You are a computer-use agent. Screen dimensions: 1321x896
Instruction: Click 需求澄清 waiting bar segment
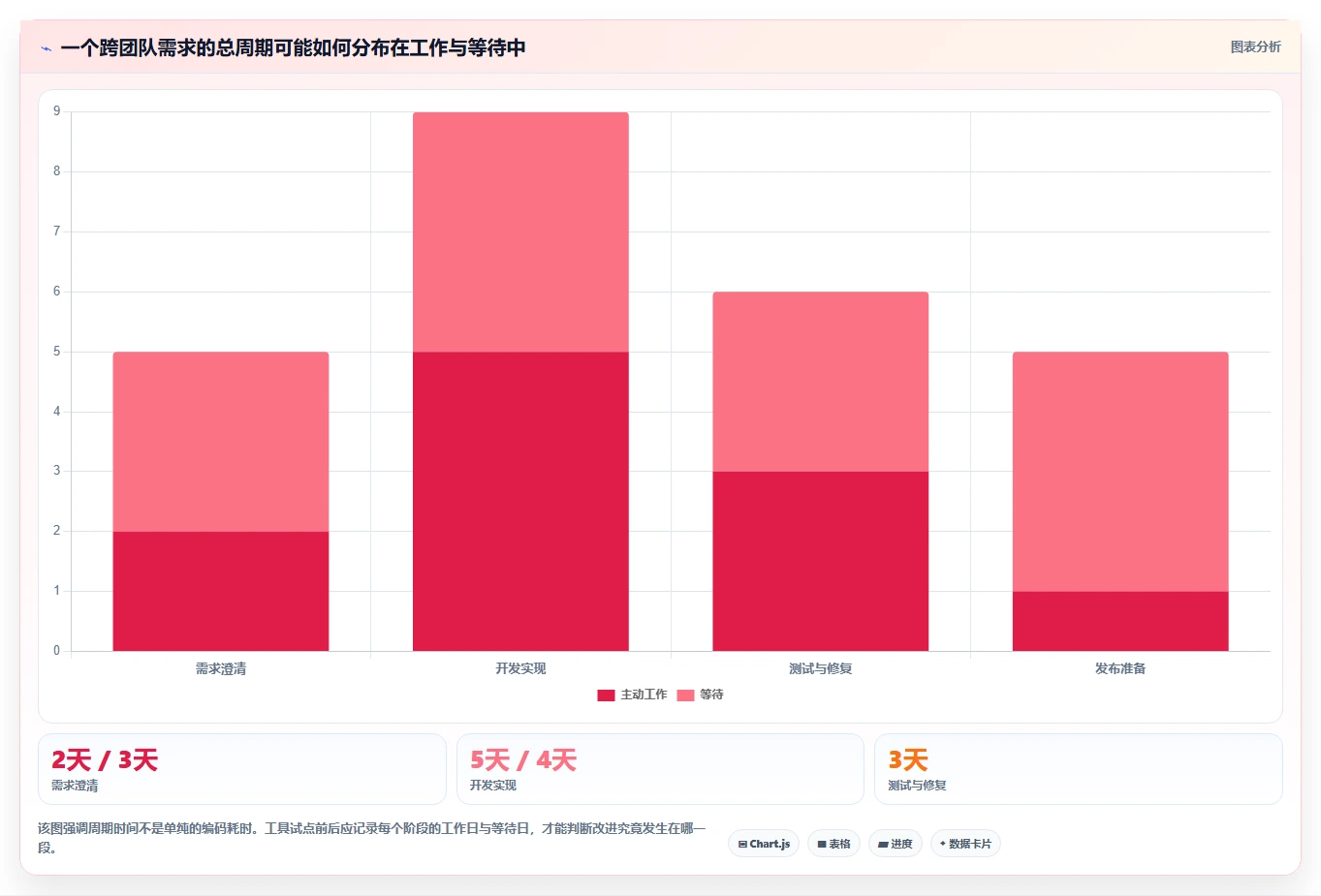coord(221,442)
